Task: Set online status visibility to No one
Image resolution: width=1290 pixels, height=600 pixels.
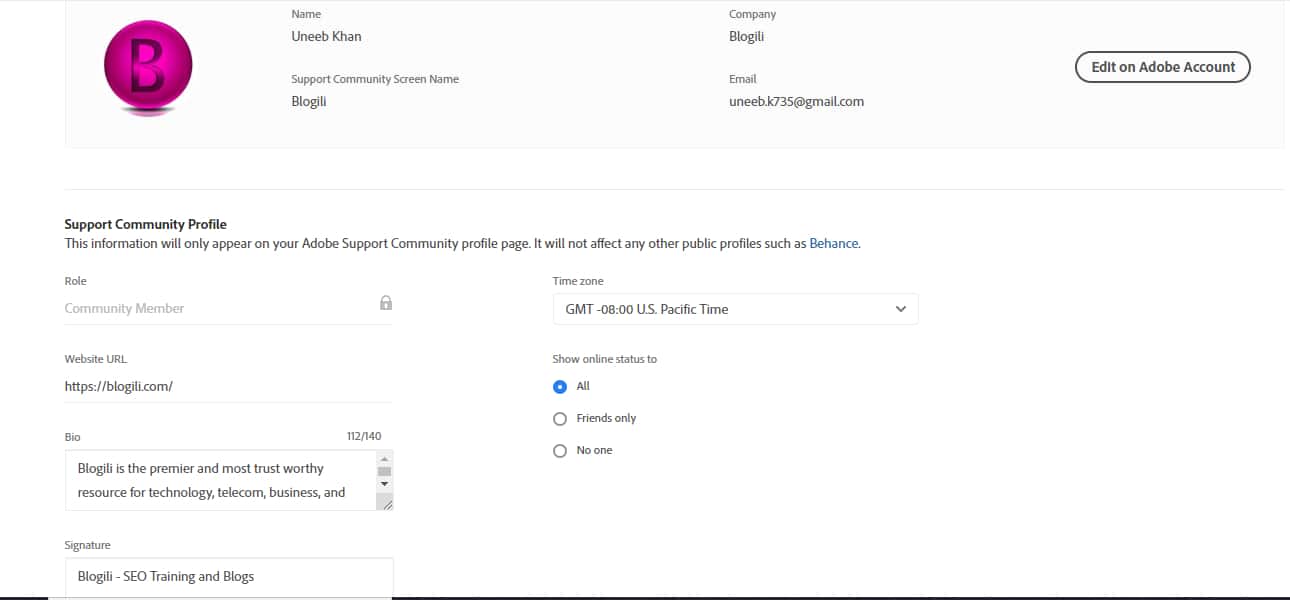Action: click(x=560, y=451)
